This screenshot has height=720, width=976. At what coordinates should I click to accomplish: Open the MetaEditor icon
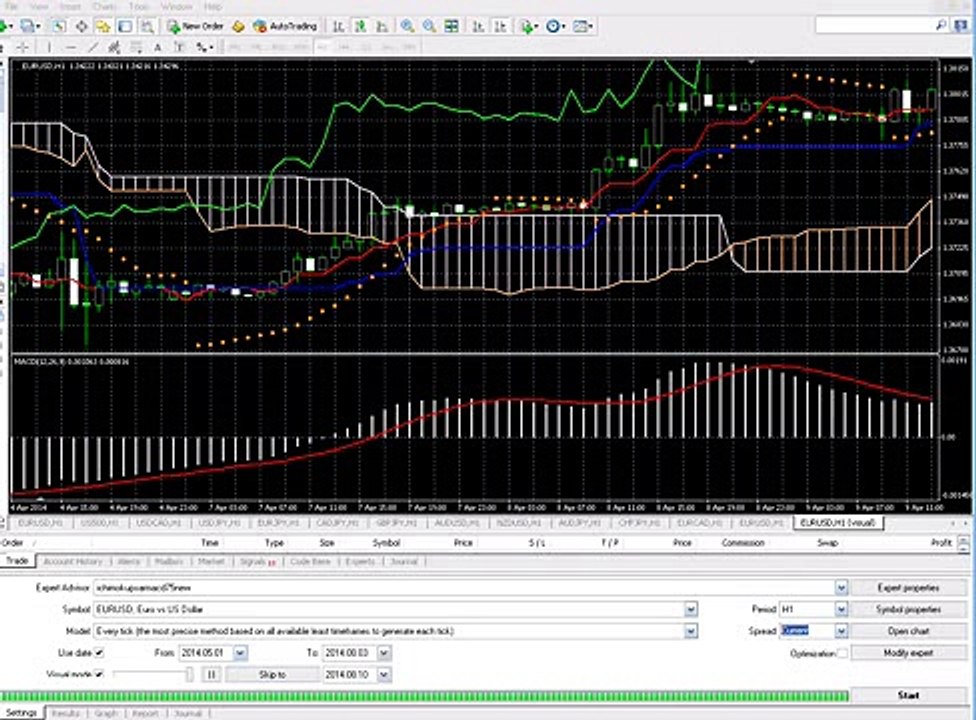click(x=238, y=26)
